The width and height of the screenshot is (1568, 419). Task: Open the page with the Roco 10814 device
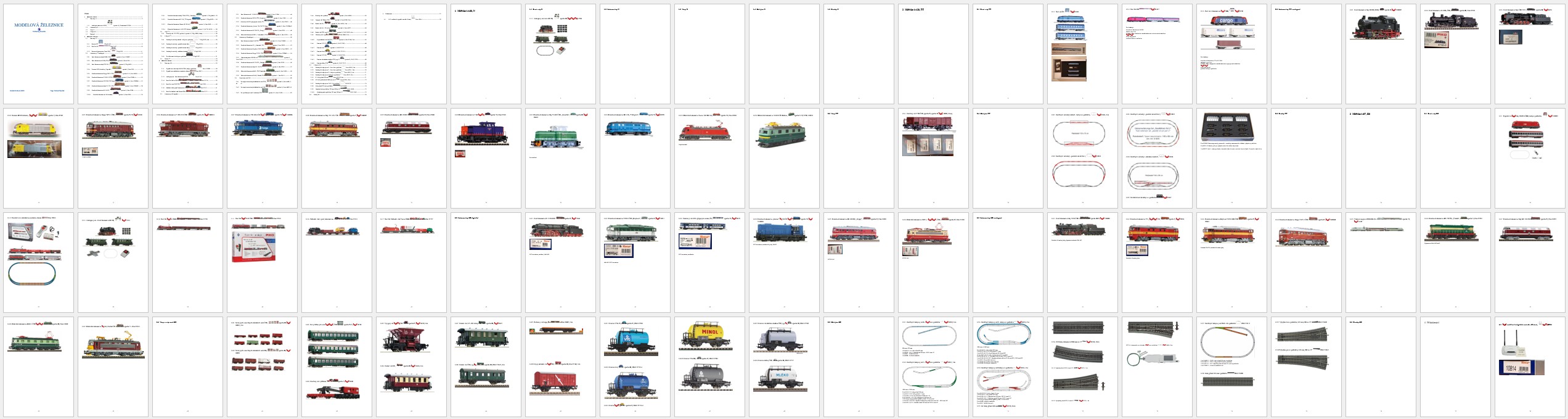[x=1529, y=367]
